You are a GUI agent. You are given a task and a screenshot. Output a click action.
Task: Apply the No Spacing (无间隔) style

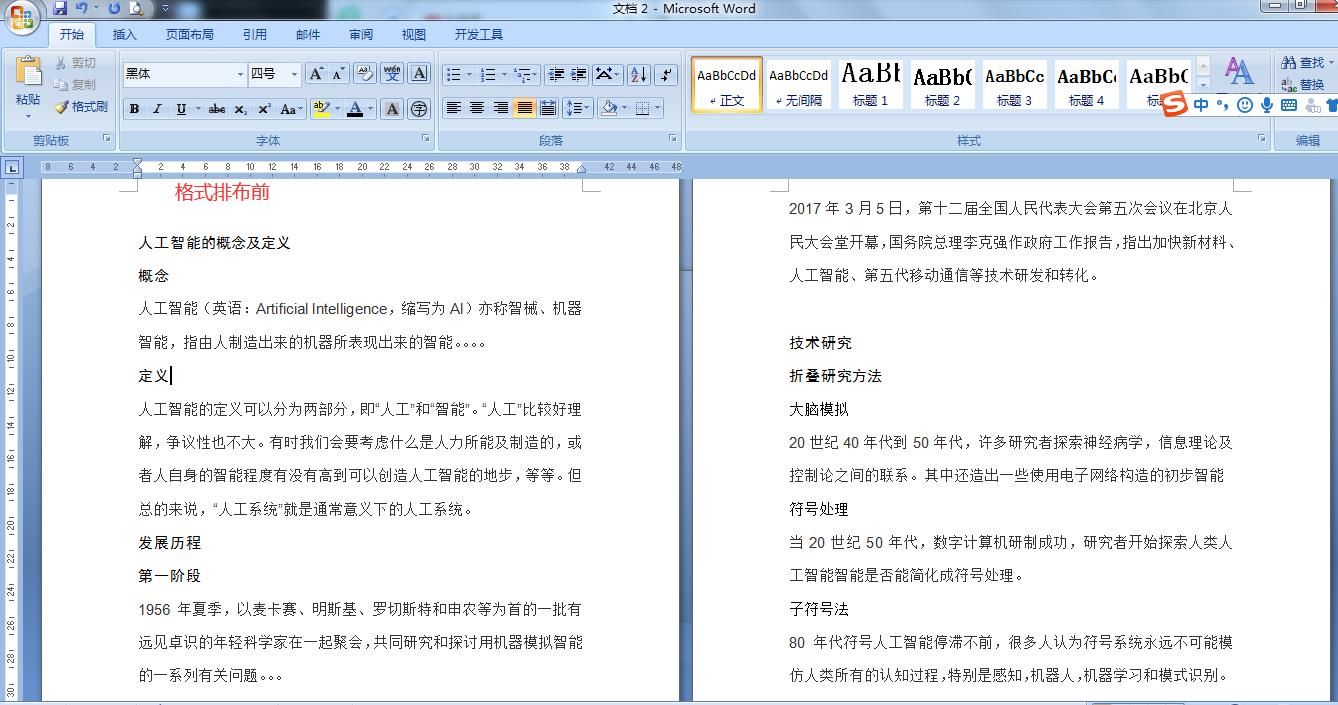click(x=799, y=84)
